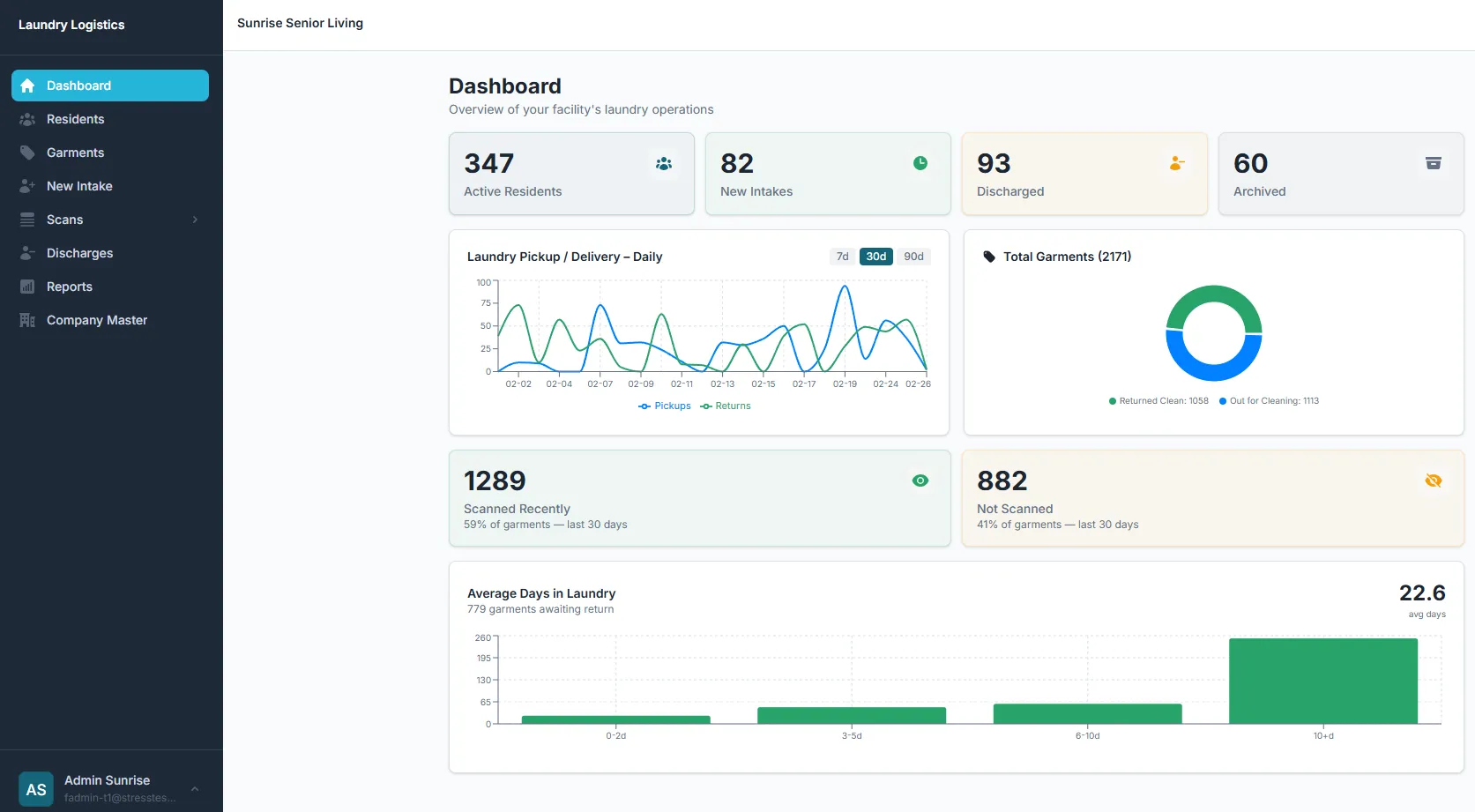
Task: Click the Sunrise Senior Living header text
Action: tap(300, 23)
